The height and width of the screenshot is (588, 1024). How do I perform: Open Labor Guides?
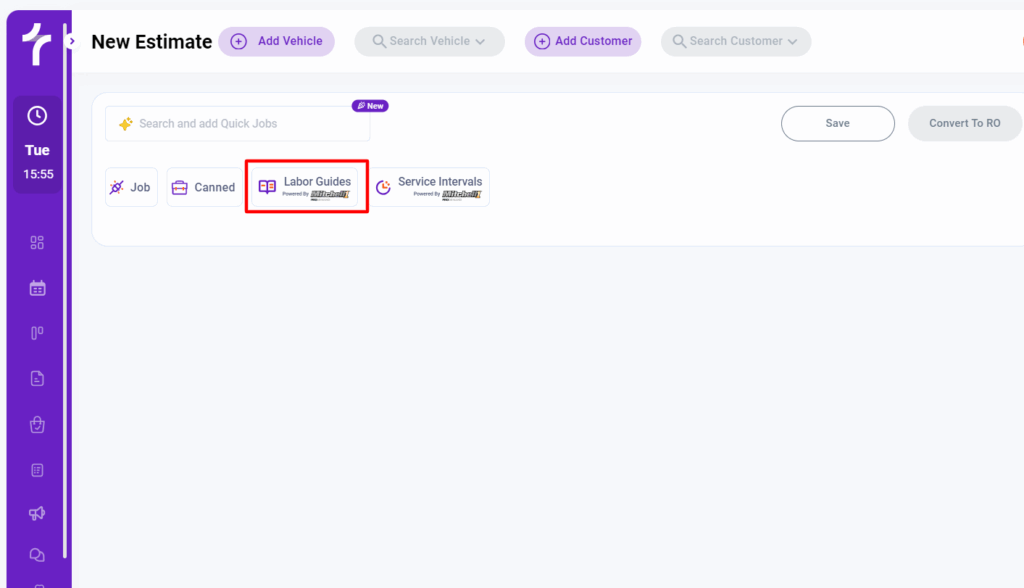coord(305,187)
